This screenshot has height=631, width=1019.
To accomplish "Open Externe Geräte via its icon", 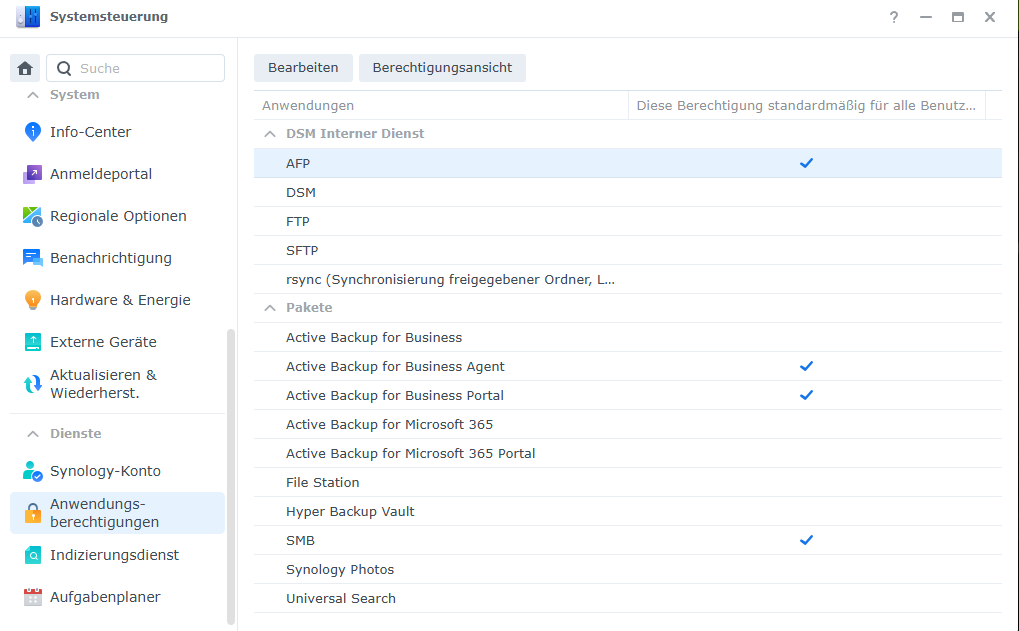I will pyautogui.click(x=33, y=342).
